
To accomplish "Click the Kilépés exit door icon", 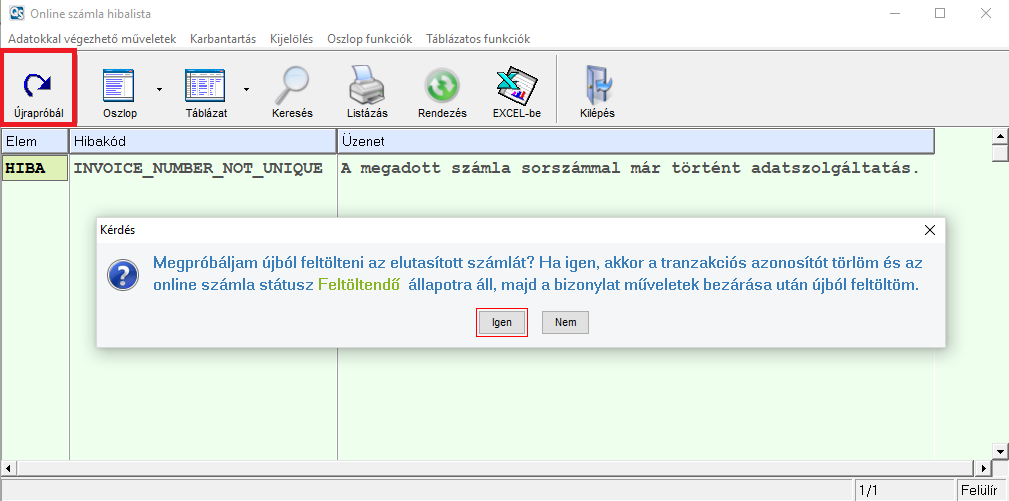I will point(597,86).
